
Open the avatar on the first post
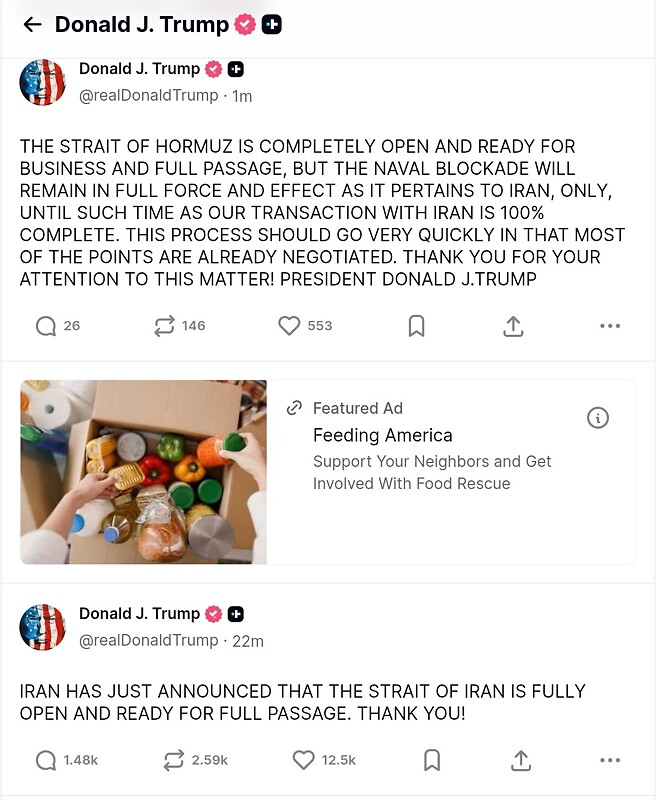42,82
